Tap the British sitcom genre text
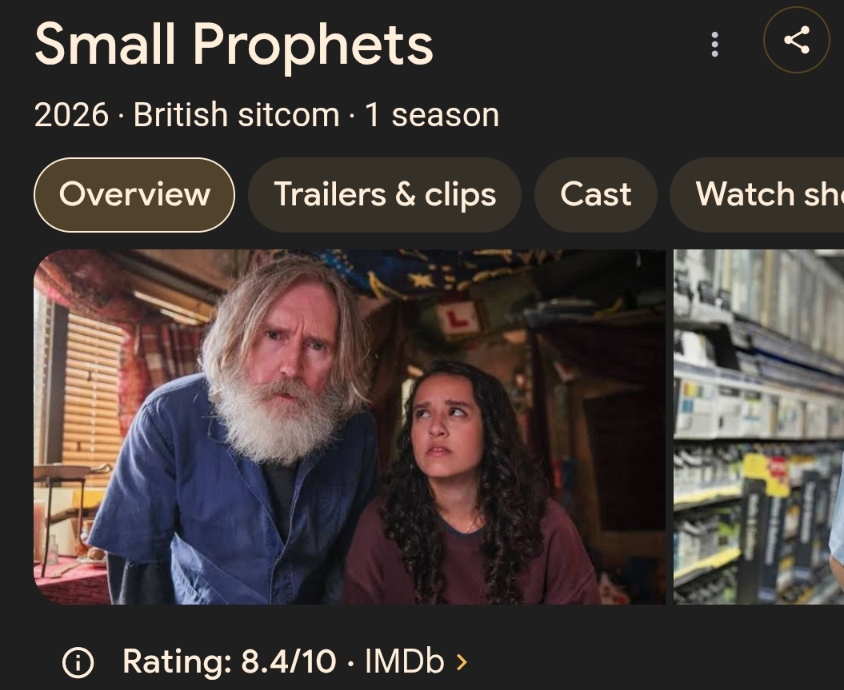 (x=236, y=115)
